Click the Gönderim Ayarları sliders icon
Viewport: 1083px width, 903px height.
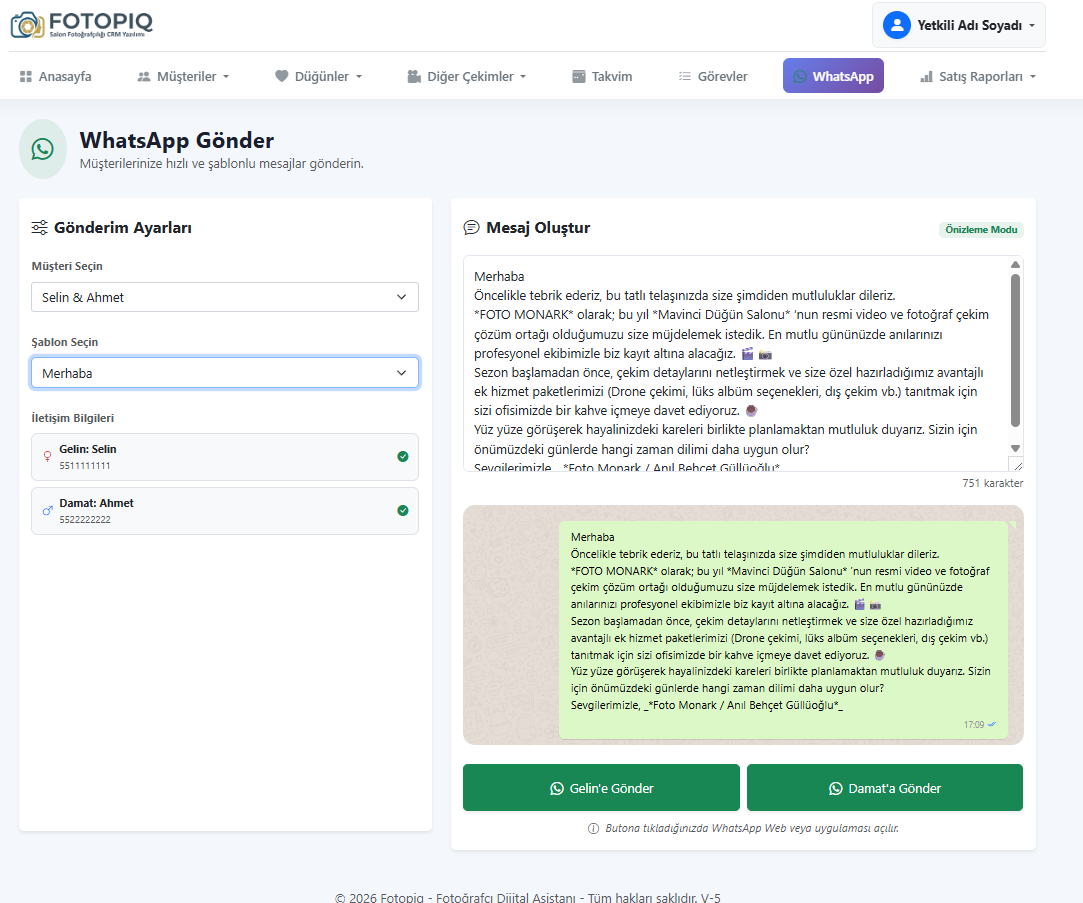[x=40, y=228]
